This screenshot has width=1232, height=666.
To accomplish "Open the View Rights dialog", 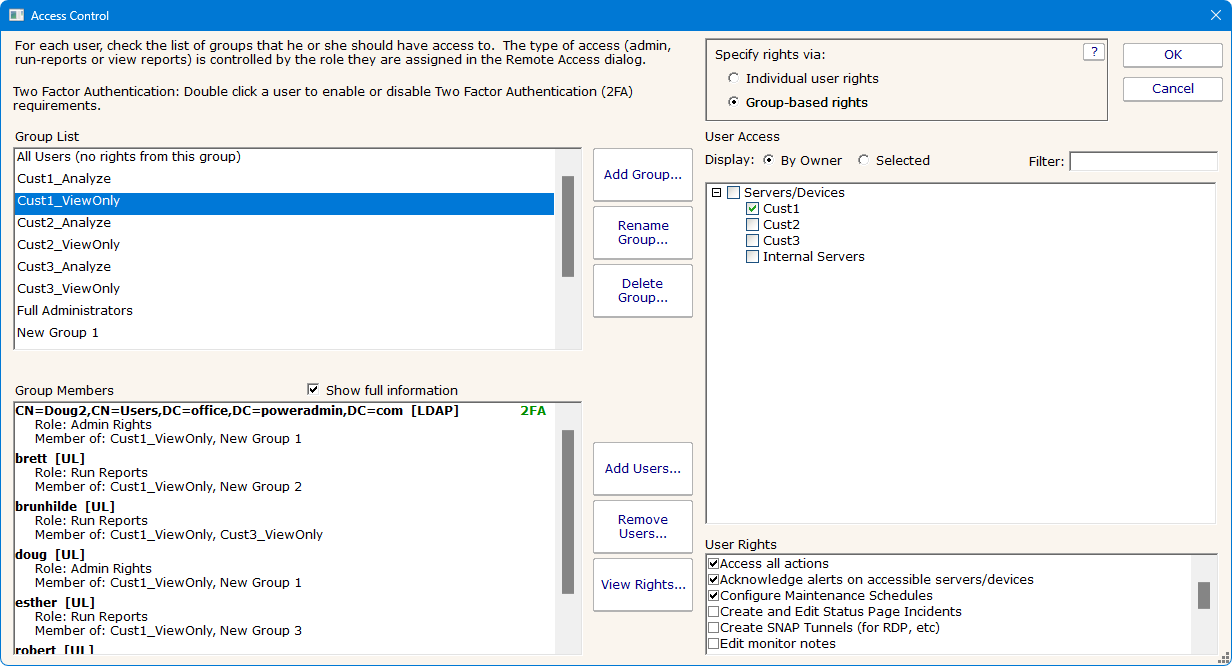I will coord(642,584).
